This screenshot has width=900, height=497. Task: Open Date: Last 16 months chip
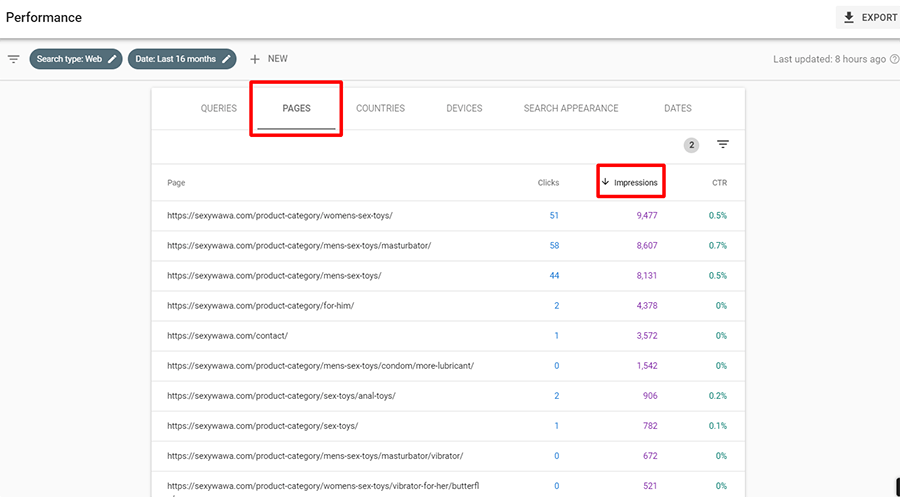pos(182,59)
